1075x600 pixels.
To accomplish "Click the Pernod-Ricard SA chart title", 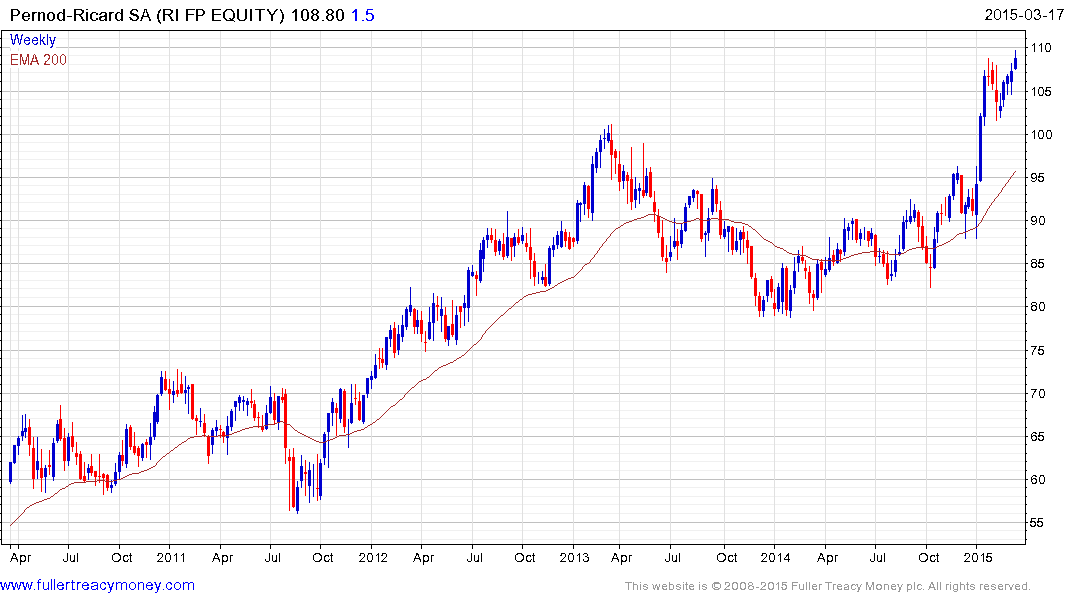I will click(x=147, y=15).
